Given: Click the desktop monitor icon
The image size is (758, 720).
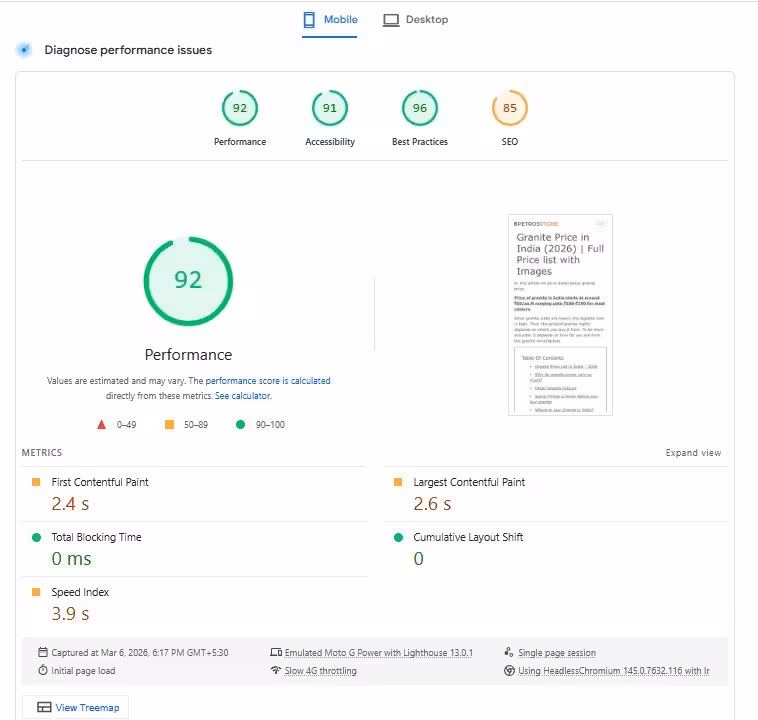Looking at the screenshot, I should [391, 20].
